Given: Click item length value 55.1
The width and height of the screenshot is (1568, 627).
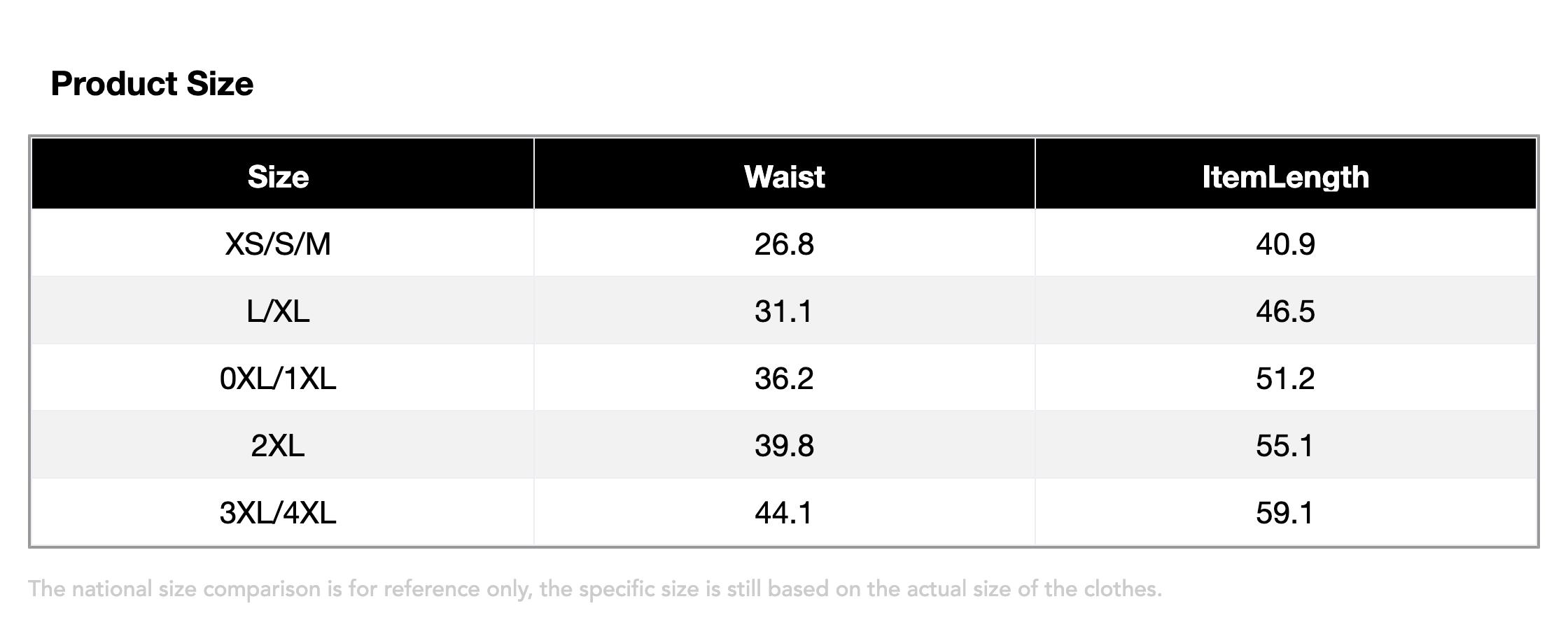Looking at the screenshot, I should tap(1285, 446).
